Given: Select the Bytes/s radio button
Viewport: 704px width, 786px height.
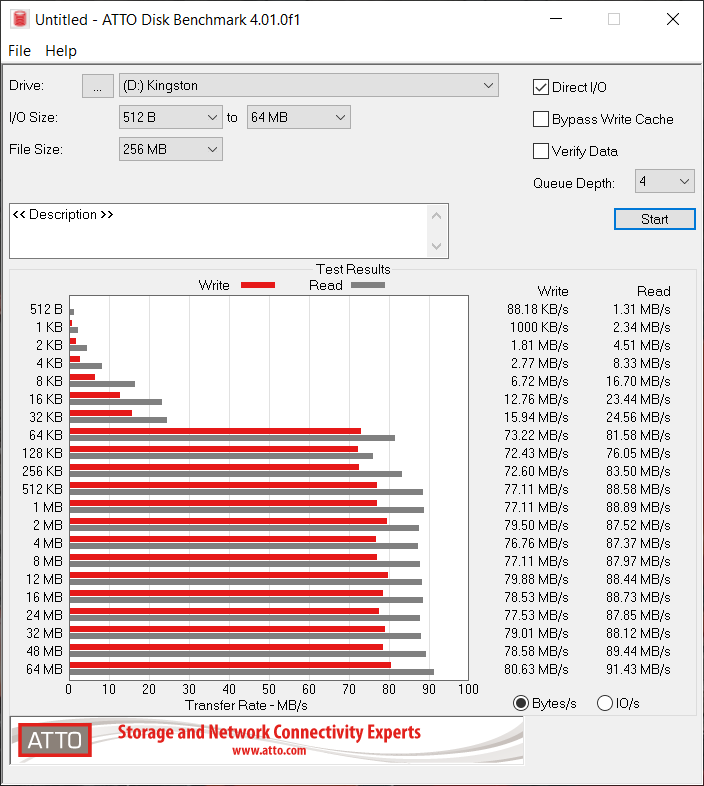Looking at the screenshot, I should pos(521,703).
